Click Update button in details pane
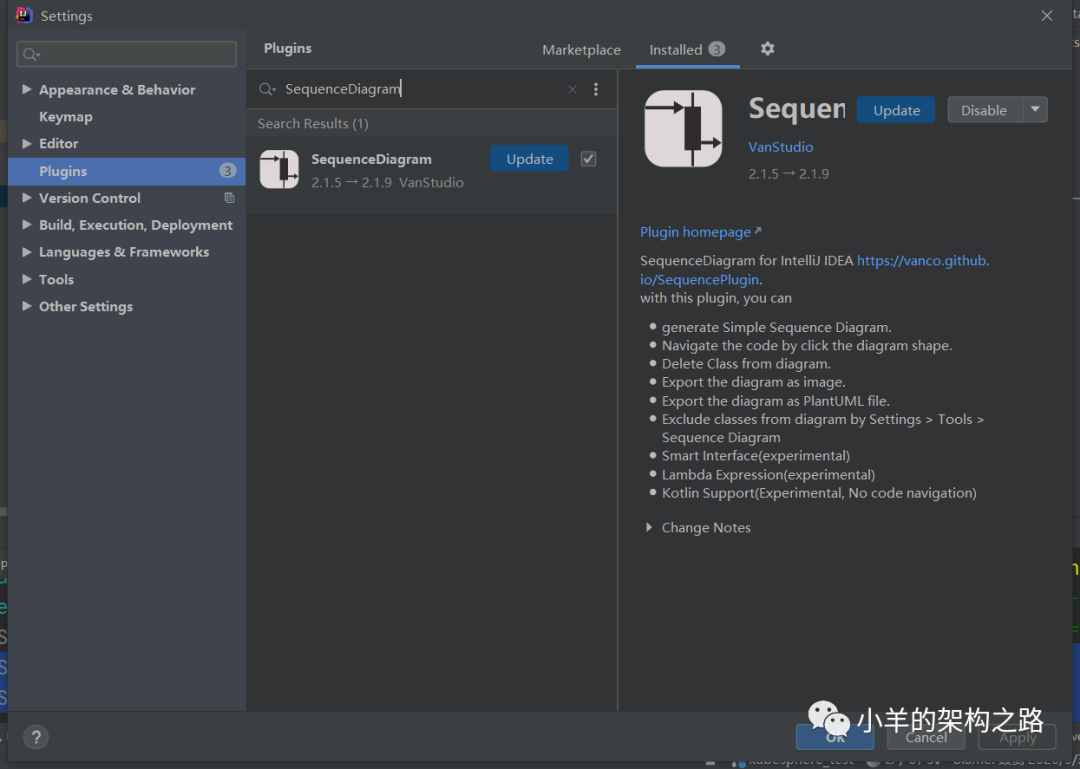The height and width of the screenshot is (769, 1080). coord(896,110)
